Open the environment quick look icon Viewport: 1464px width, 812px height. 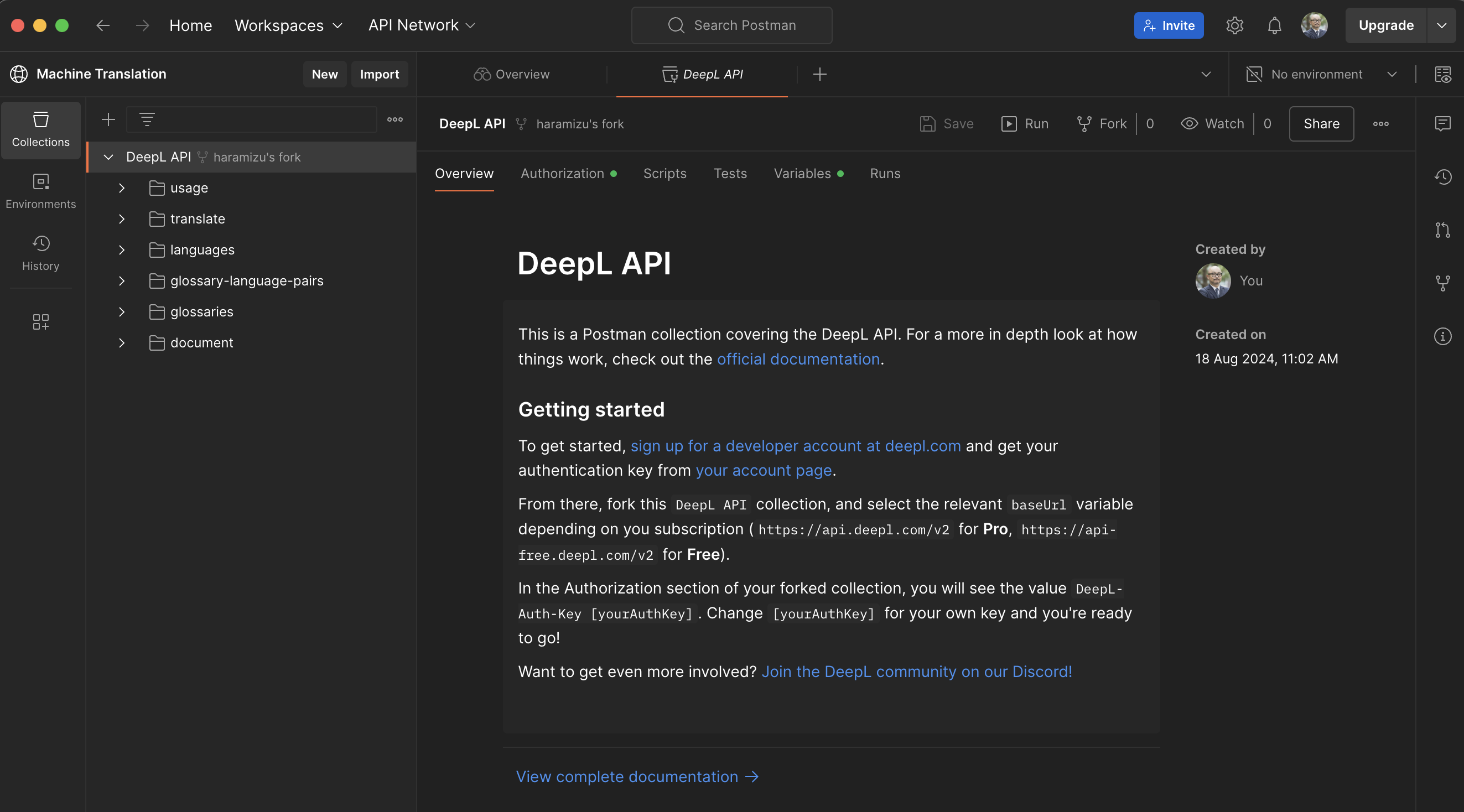tap(1442, 74)
